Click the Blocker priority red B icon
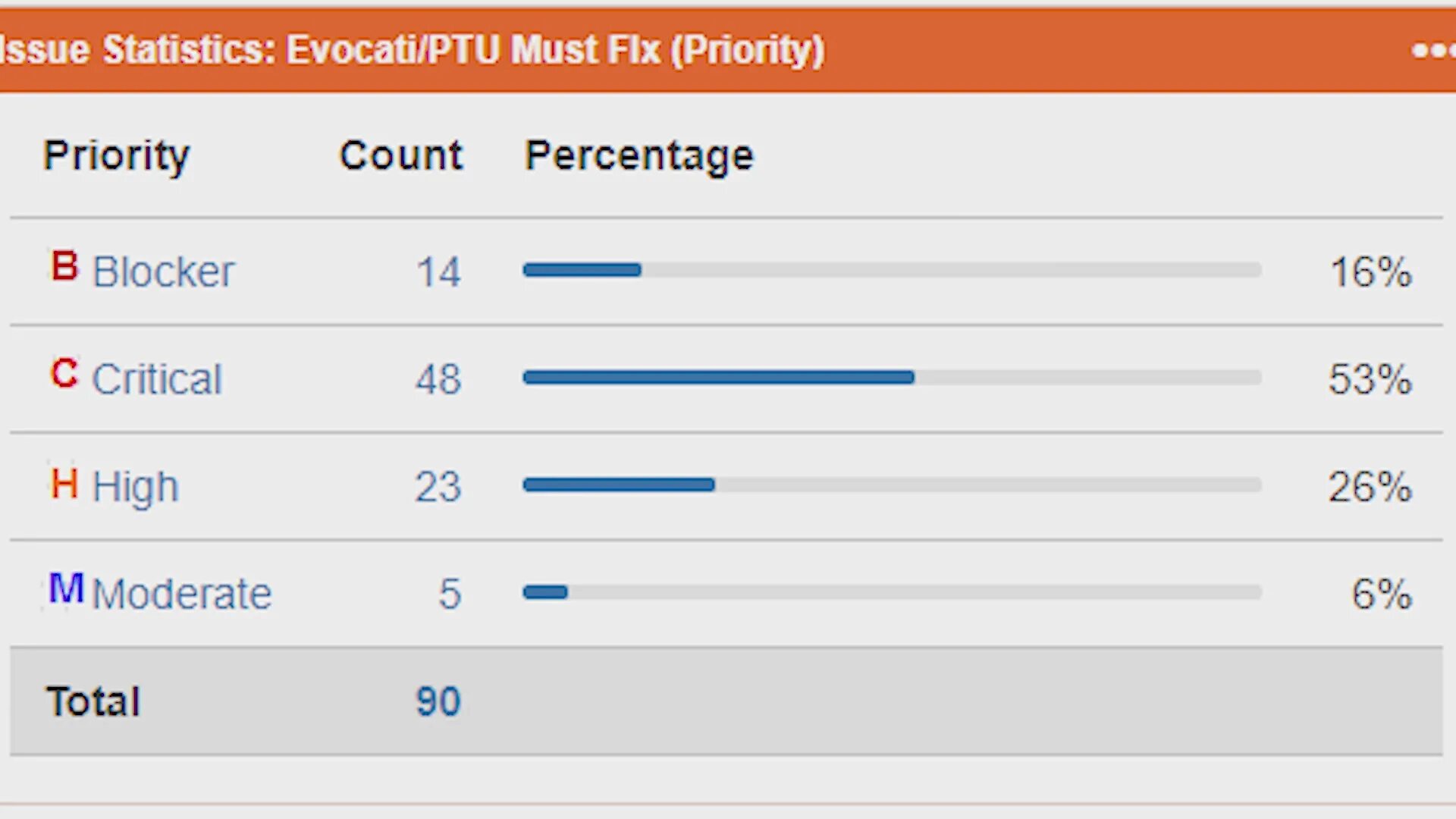 (x=64, y=266)
